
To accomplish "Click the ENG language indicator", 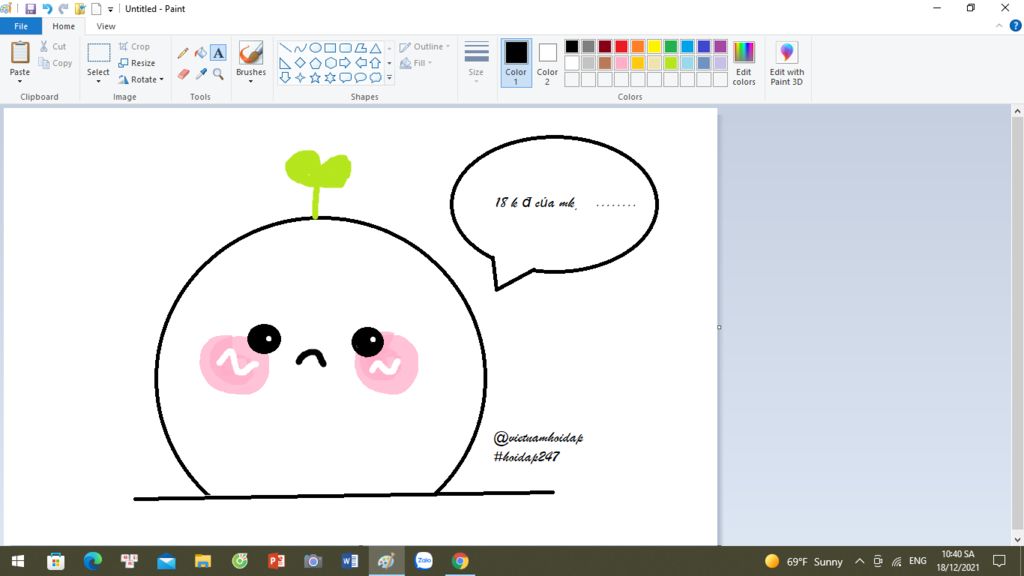I will click(x=918, y=561).
